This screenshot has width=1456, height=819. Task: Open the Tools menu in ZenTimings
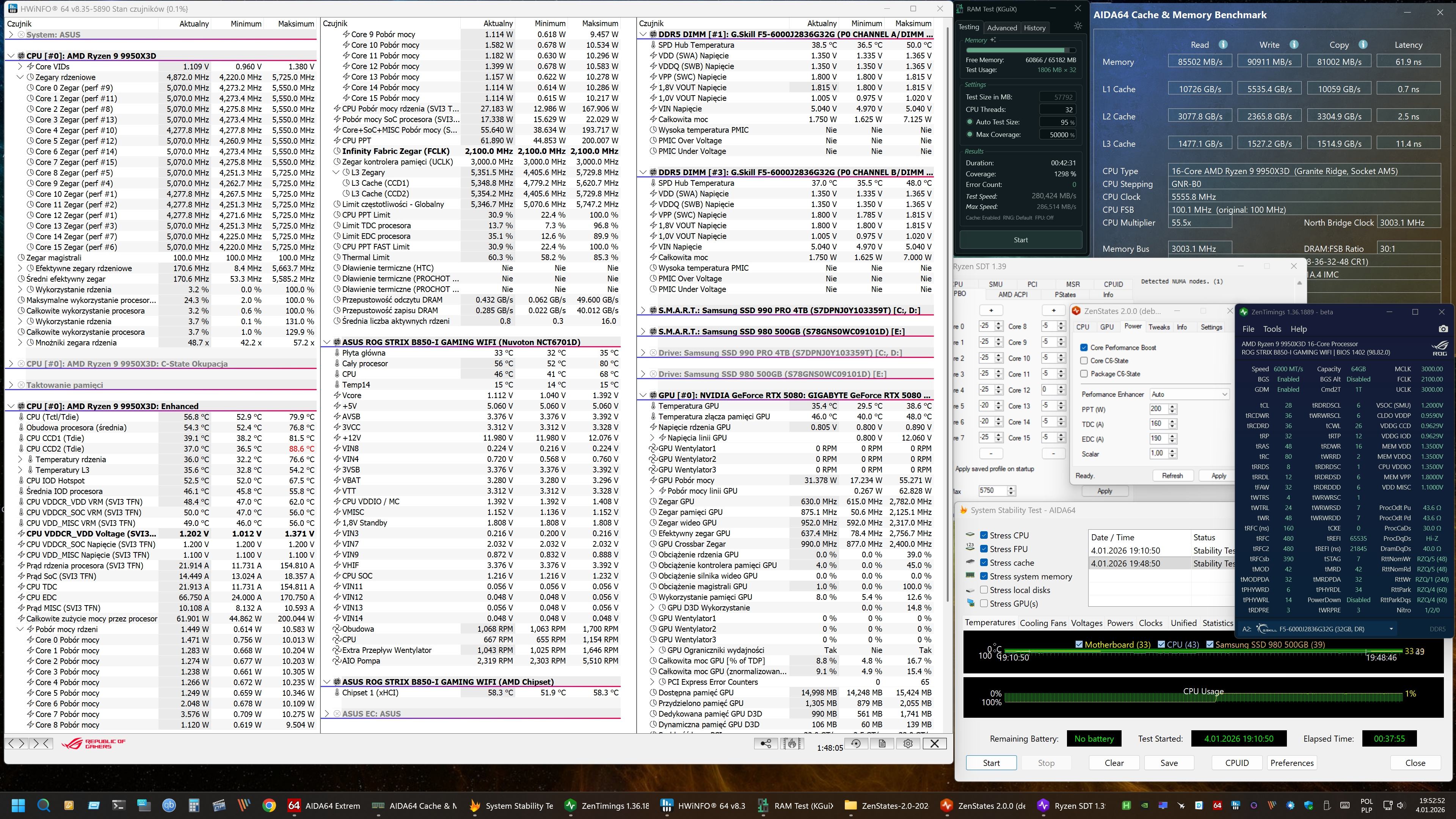(x=1272, y=329)
